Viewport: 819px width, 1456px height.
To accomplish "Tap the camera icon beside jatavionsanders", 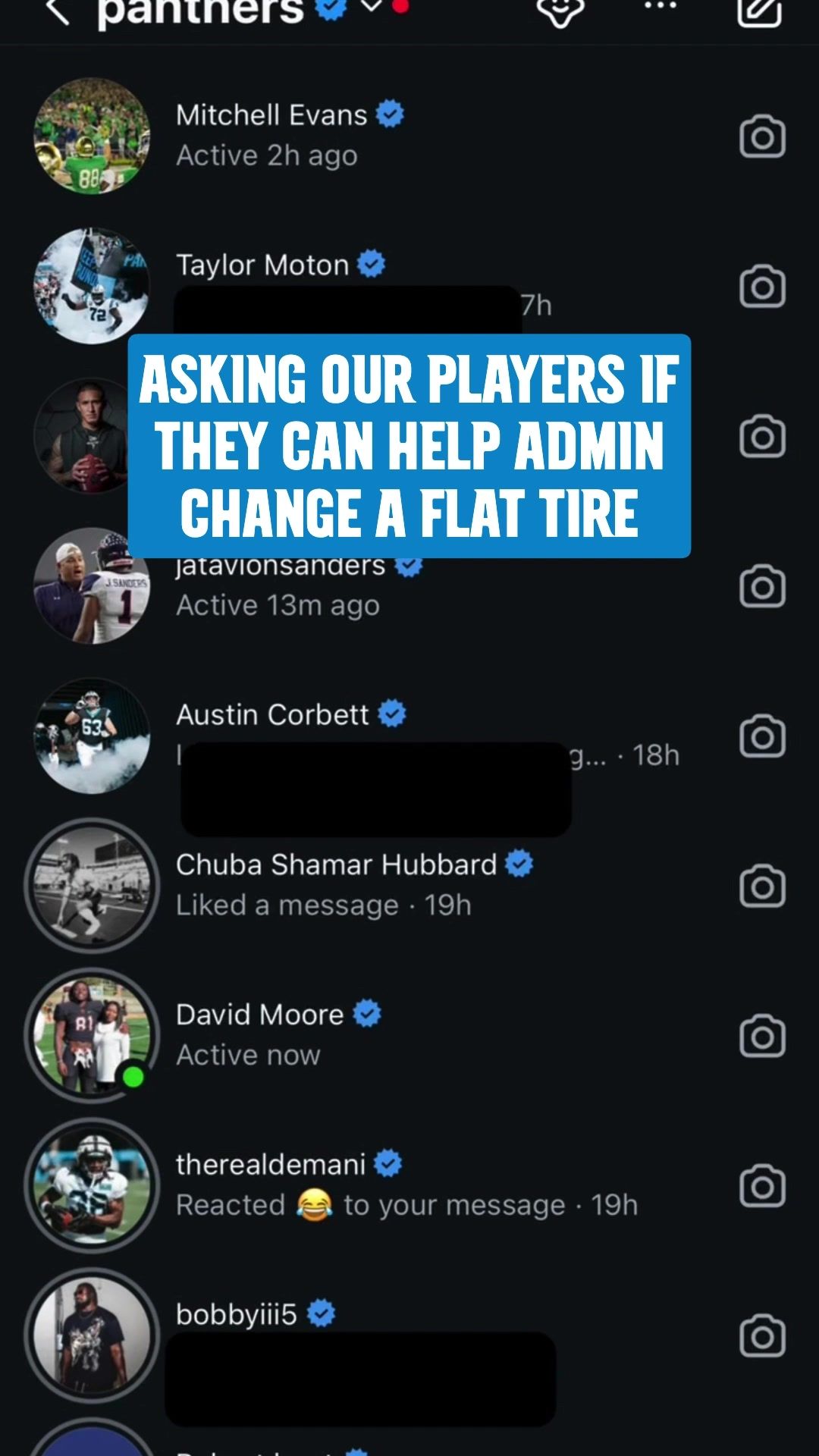I will coord(762,584).
